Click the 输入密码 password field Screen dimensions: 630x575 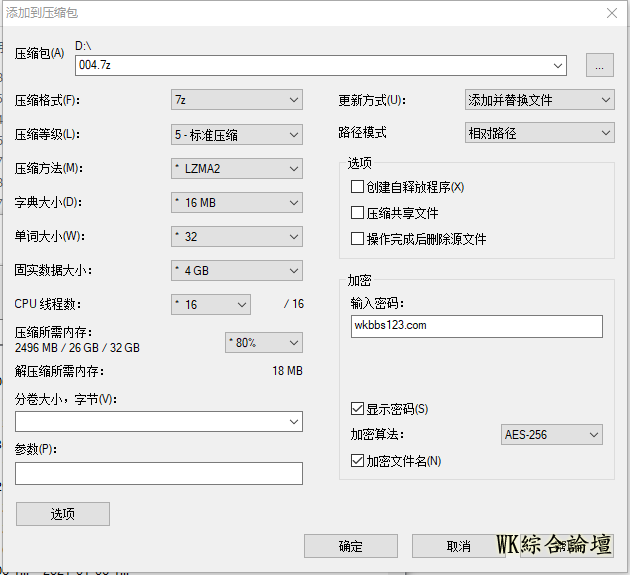[476, 326]
